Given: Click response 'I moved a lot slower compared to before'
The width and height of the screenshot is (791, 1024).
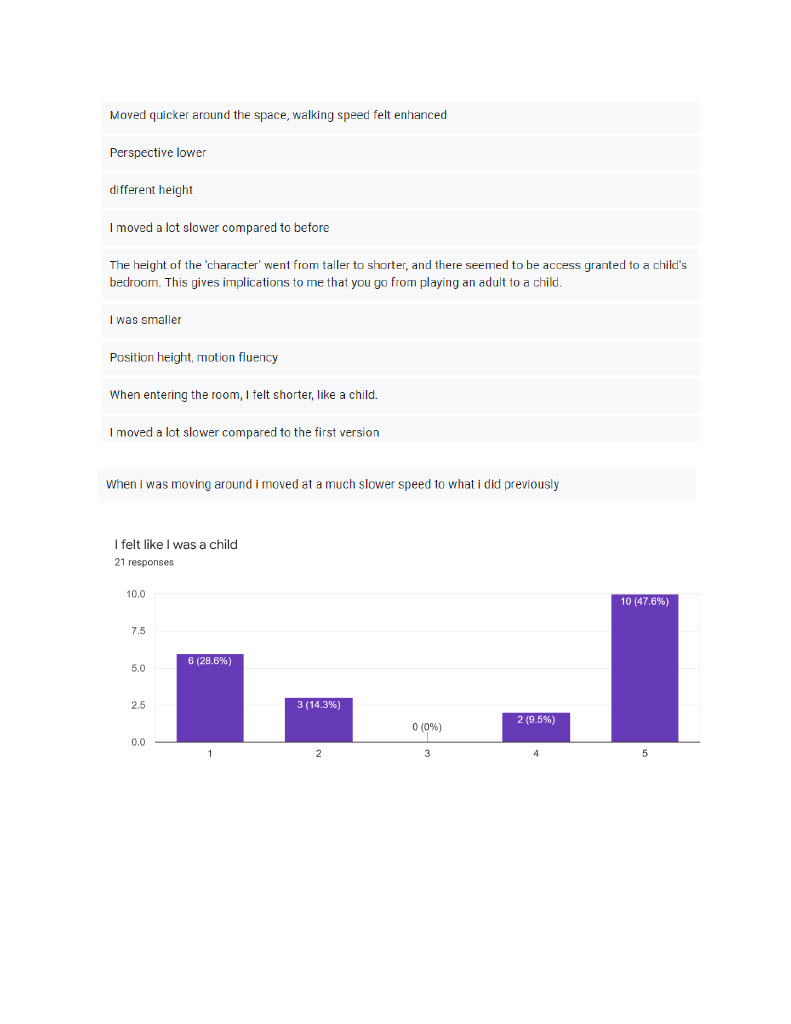Looking at the screenshot, I should tap(400, 228).
